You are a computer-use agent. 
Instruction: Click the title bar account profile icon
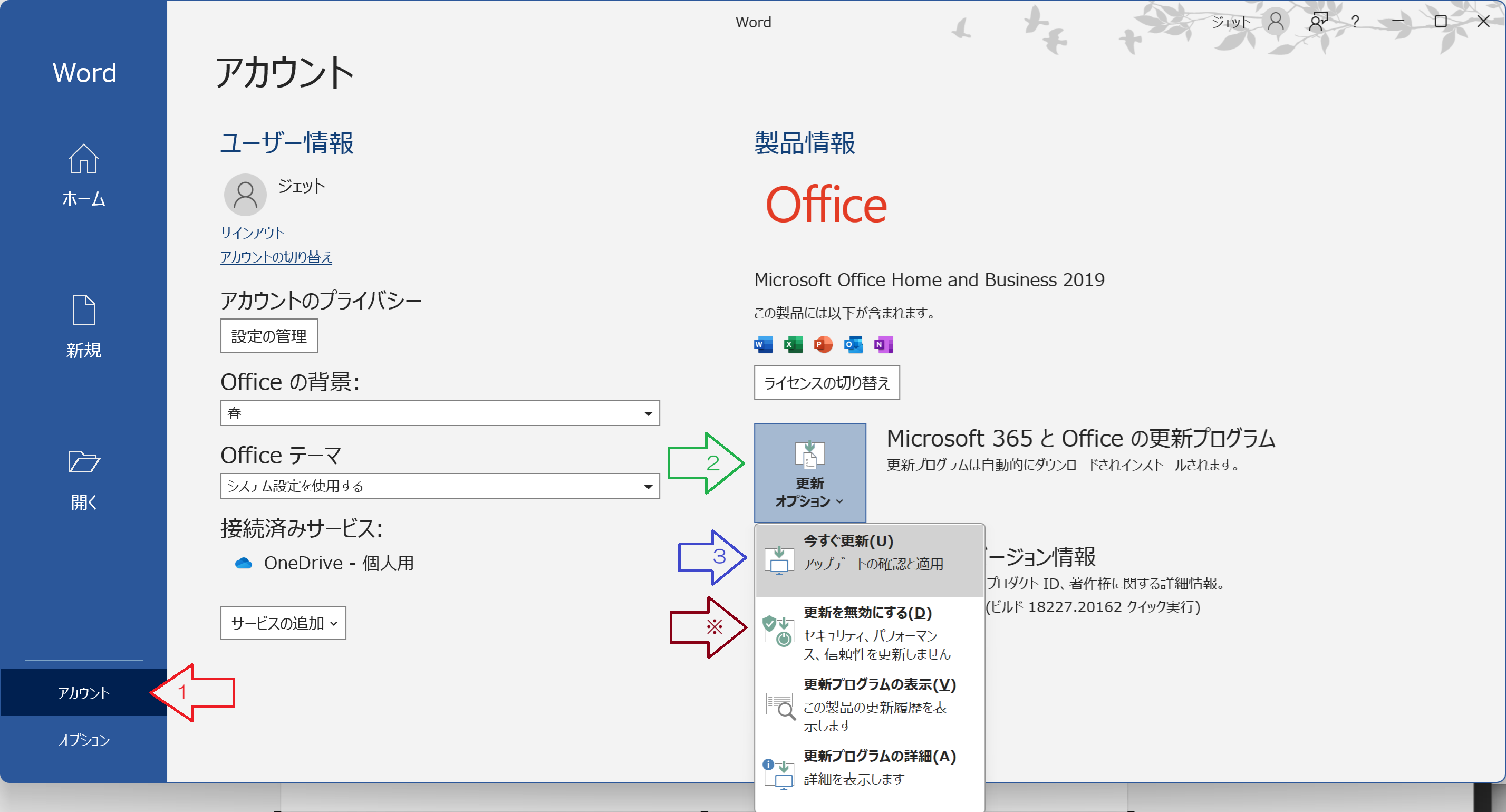point(1276,22)
